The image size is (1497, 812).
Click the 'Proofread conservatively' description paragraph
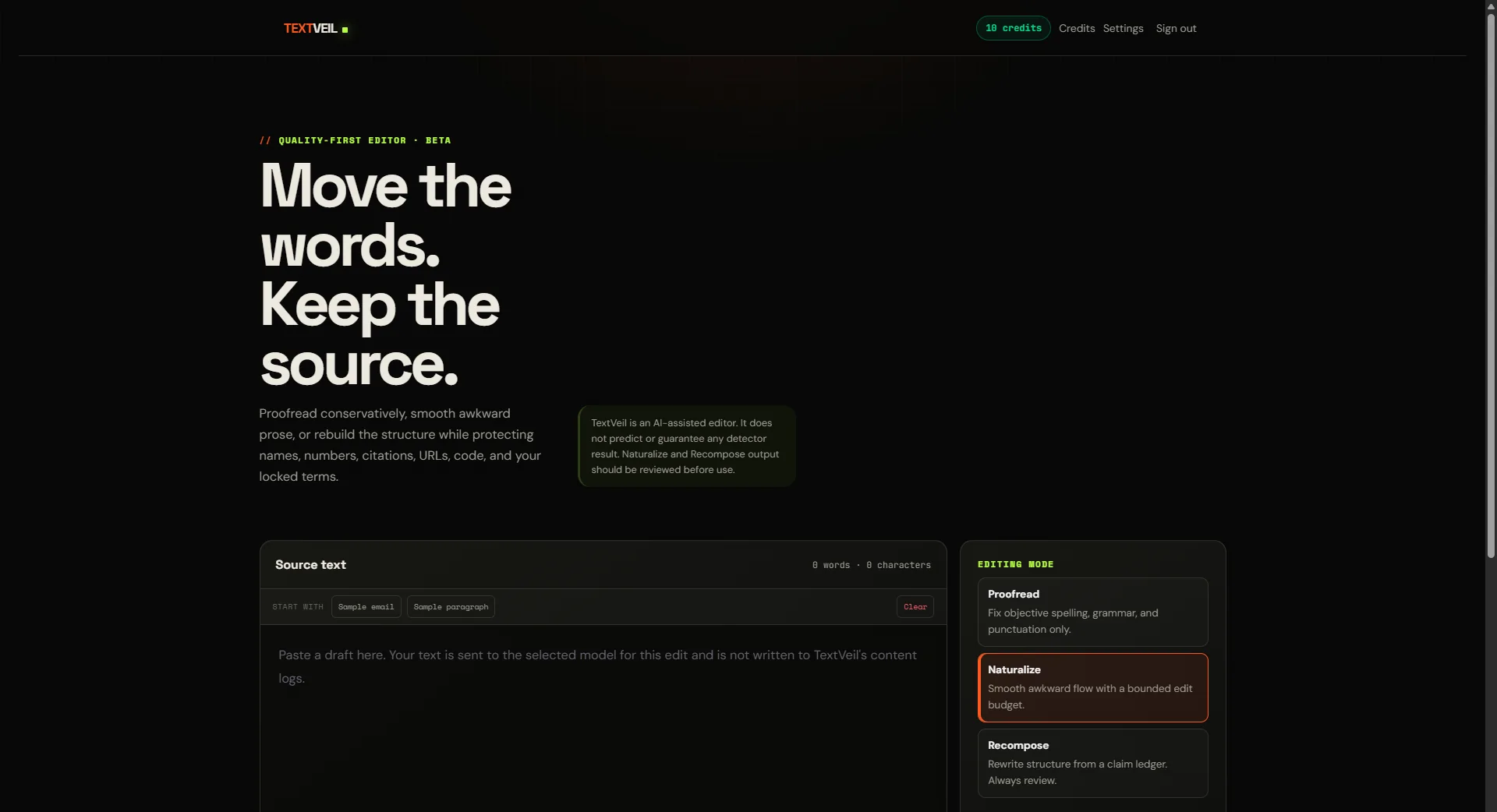click(401, 445)
